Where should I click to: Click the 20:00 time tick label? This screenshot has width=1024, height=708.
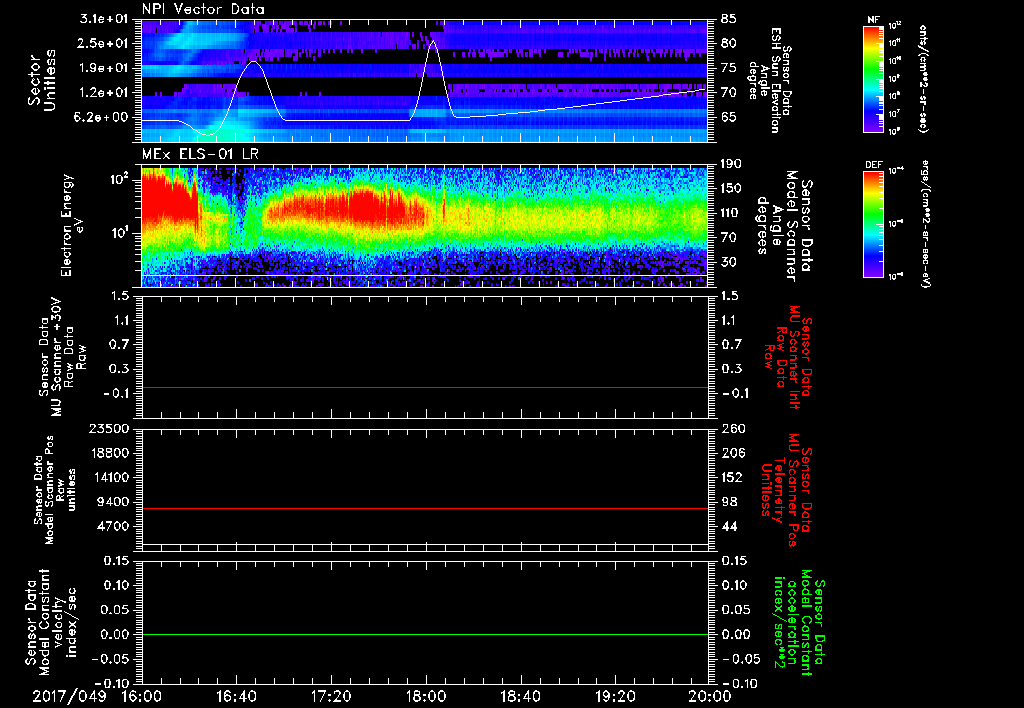click(x=710, y=696)
